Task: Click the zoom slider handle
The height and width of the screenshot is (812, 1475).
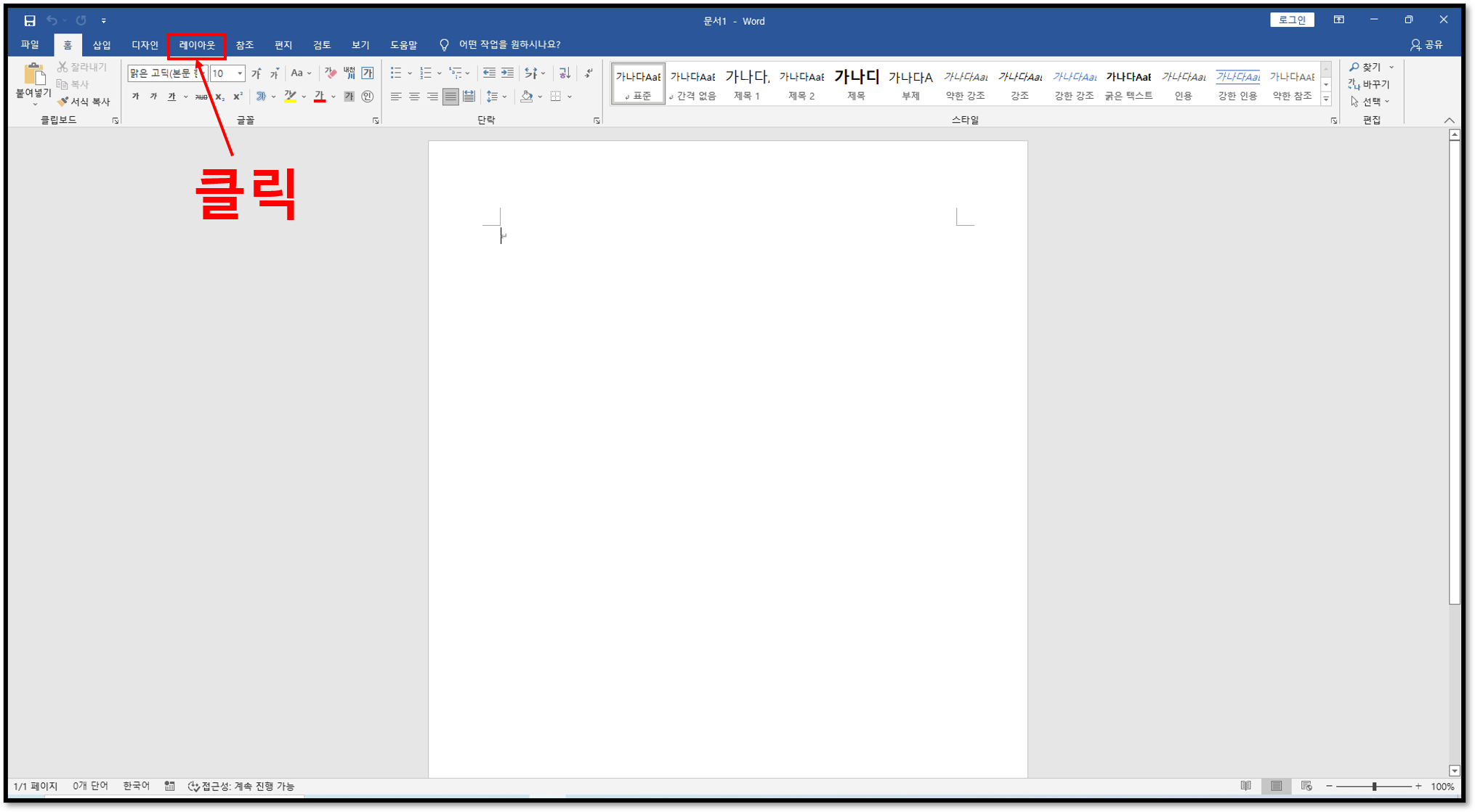Action: point(1374,787)
